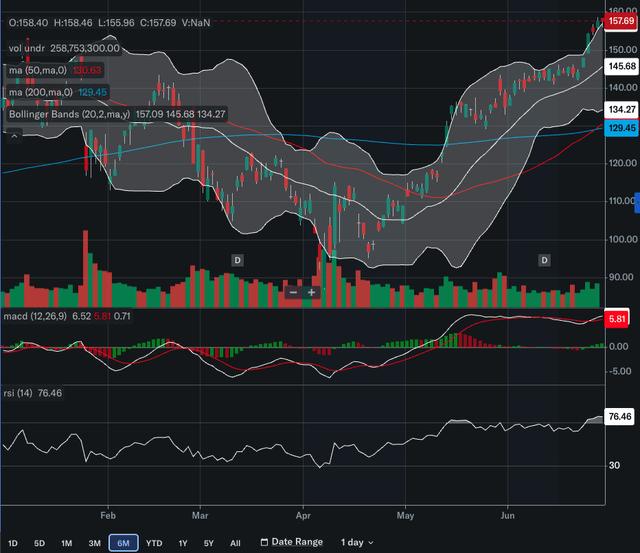Switch to the 3M range
This screenshot has height=553, width=640.
click(x=94, y=543)
